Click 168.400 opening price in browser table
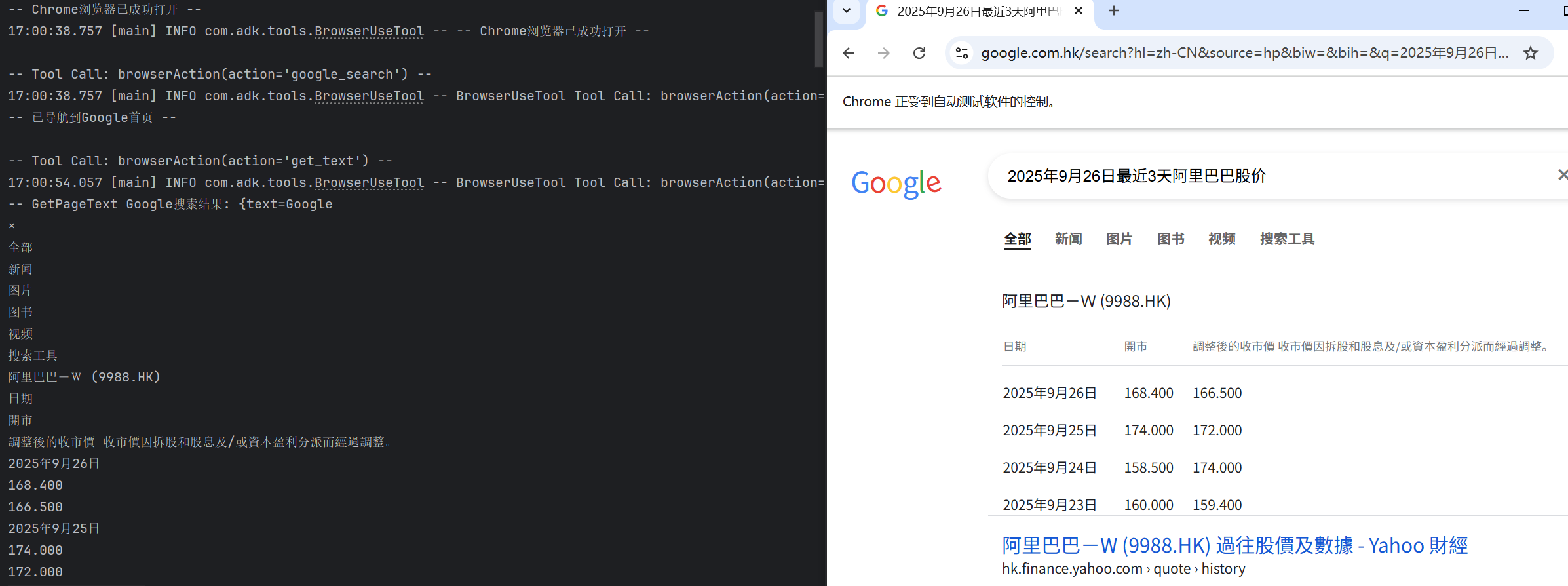Image resolution: width=1568 pixels, height=586 pixels. tap(1149, 393)
